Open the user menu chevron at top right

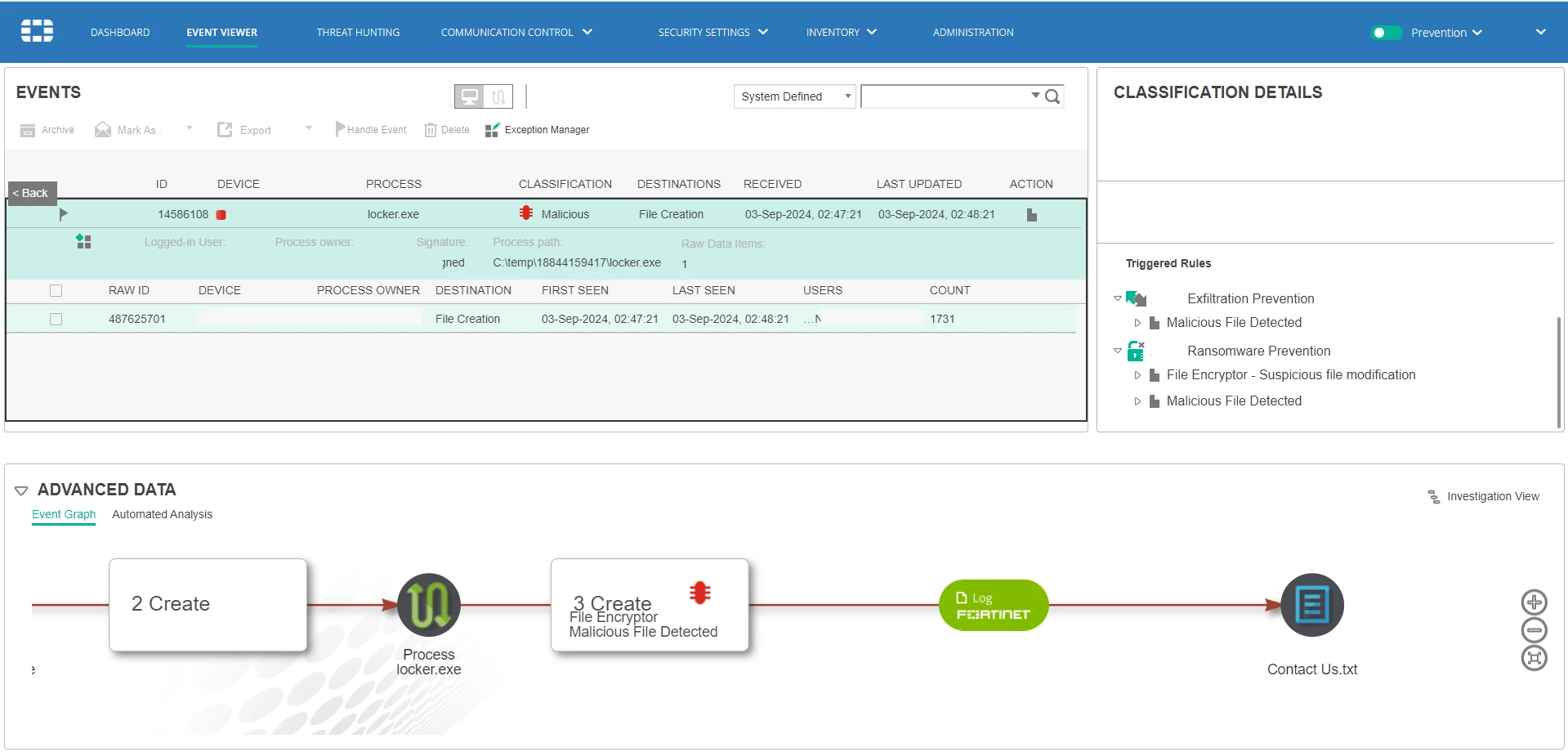1540,32
